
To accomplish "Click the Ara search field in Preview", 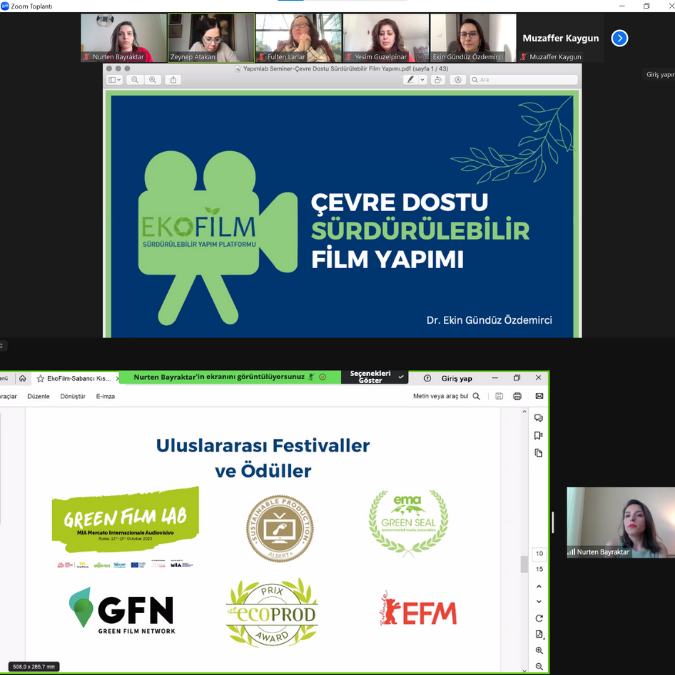I will (x=524, y=80).
